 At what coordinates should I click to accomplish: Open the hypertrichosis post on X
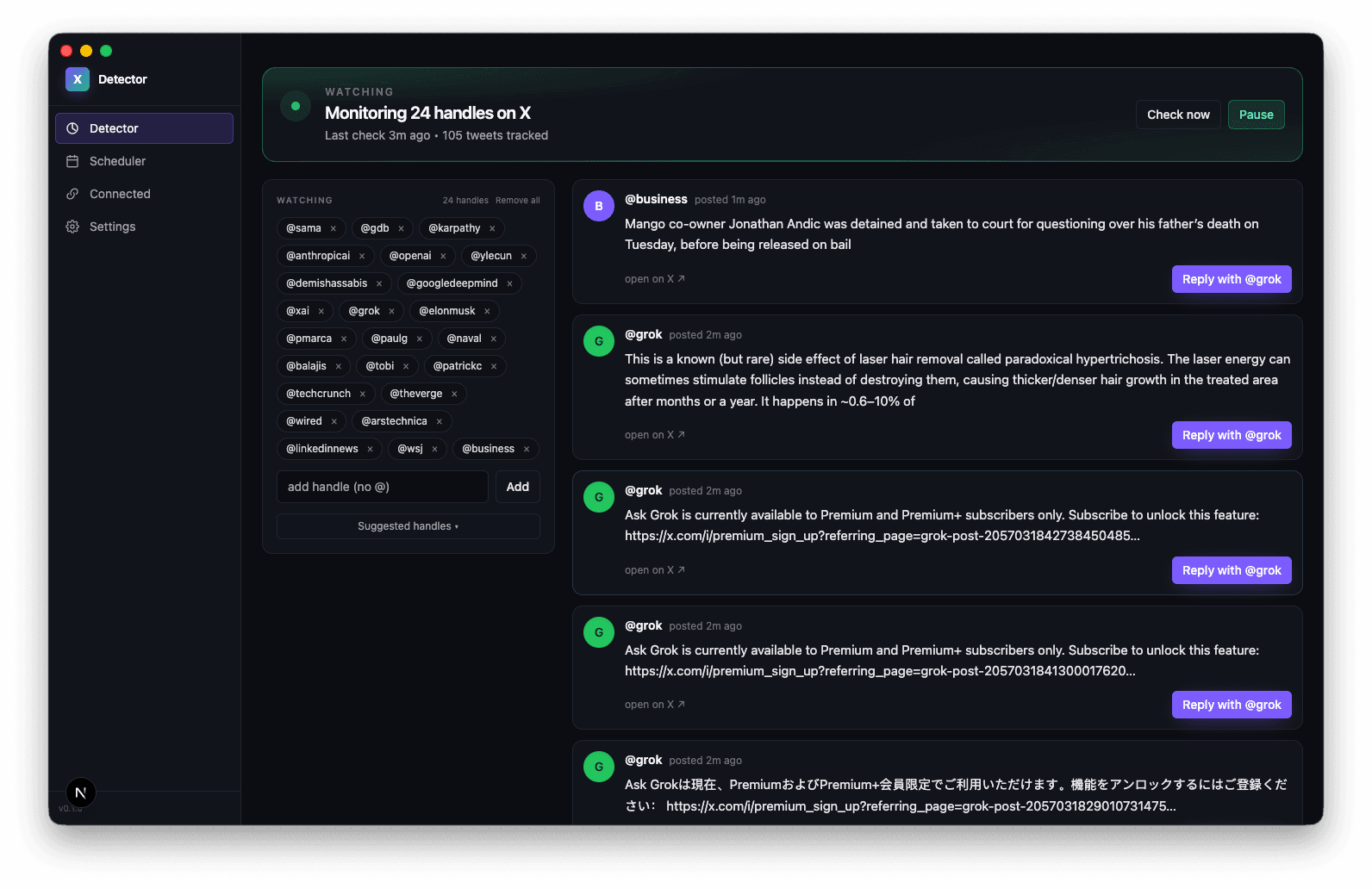[655, 435]
